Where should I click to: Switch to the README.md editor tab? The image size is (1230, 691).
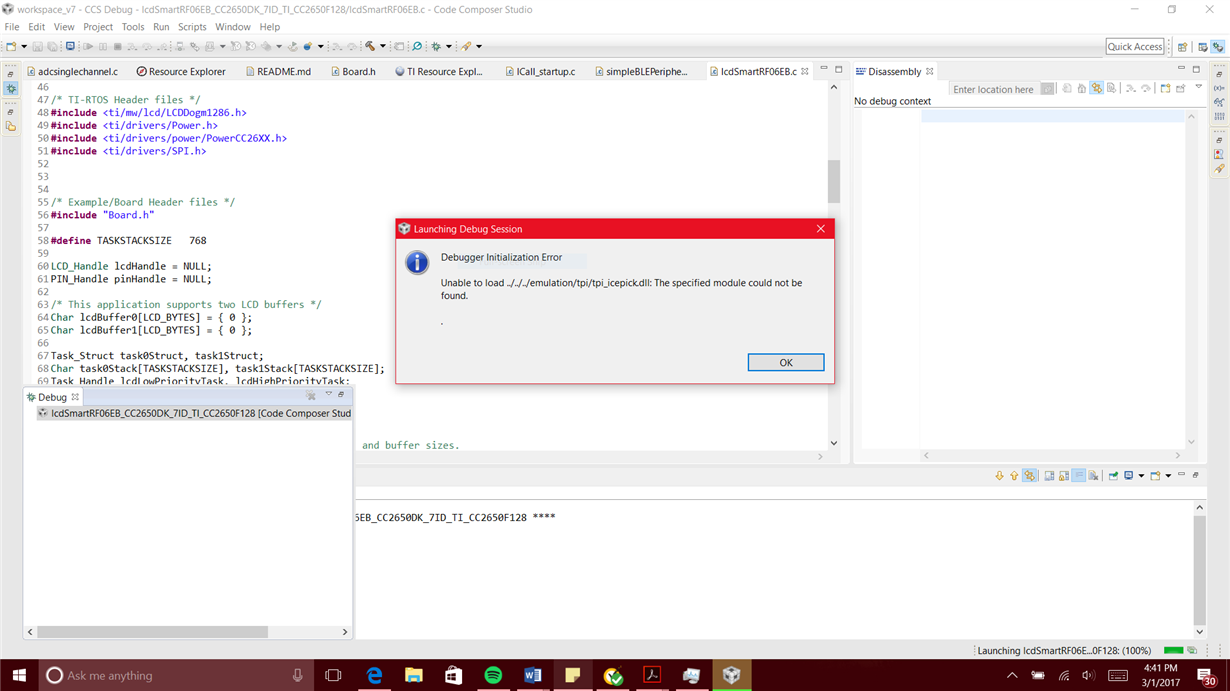point(278,71)
